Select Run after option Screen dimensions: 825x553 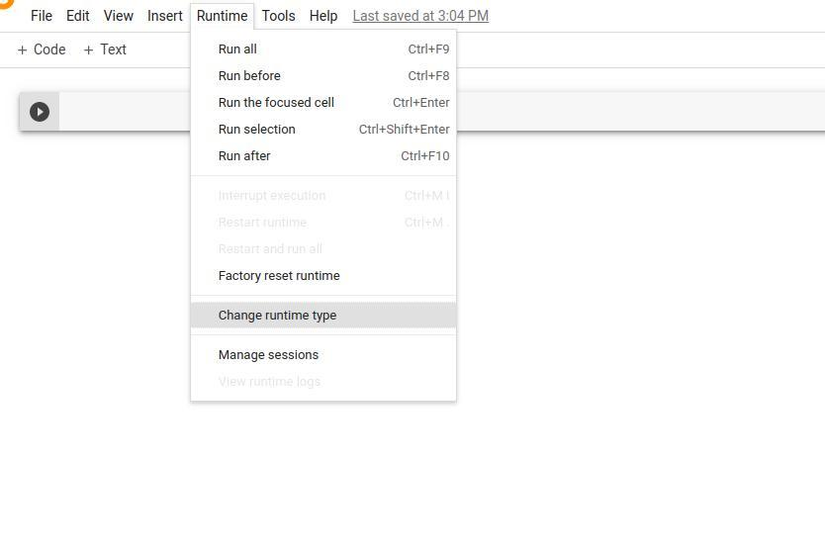323,156
